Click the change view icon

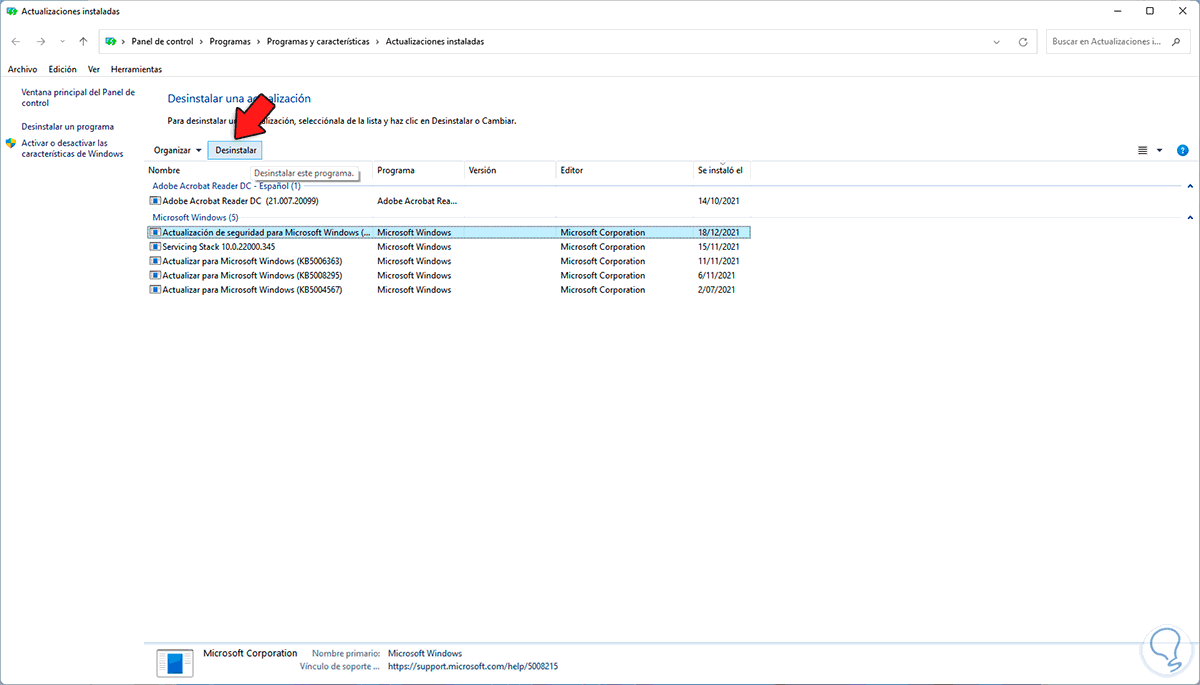pyautogui.click(x=1143, y=150)
